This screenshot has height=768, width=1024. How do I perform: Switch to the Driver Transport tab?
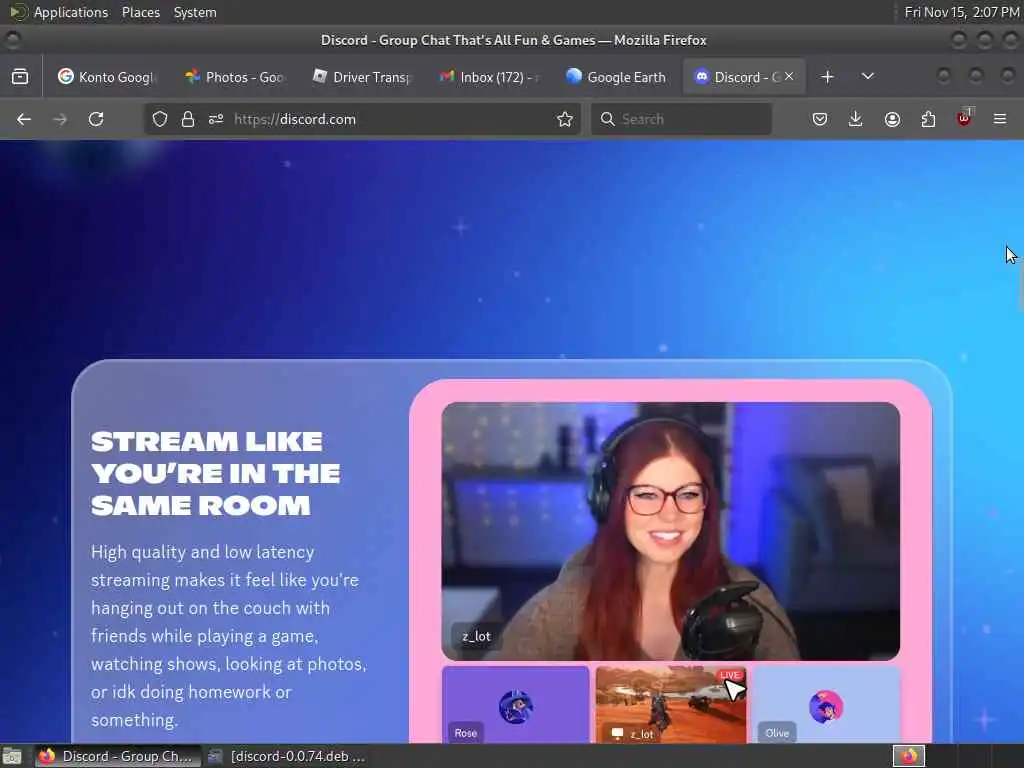[x=362, y=76]
